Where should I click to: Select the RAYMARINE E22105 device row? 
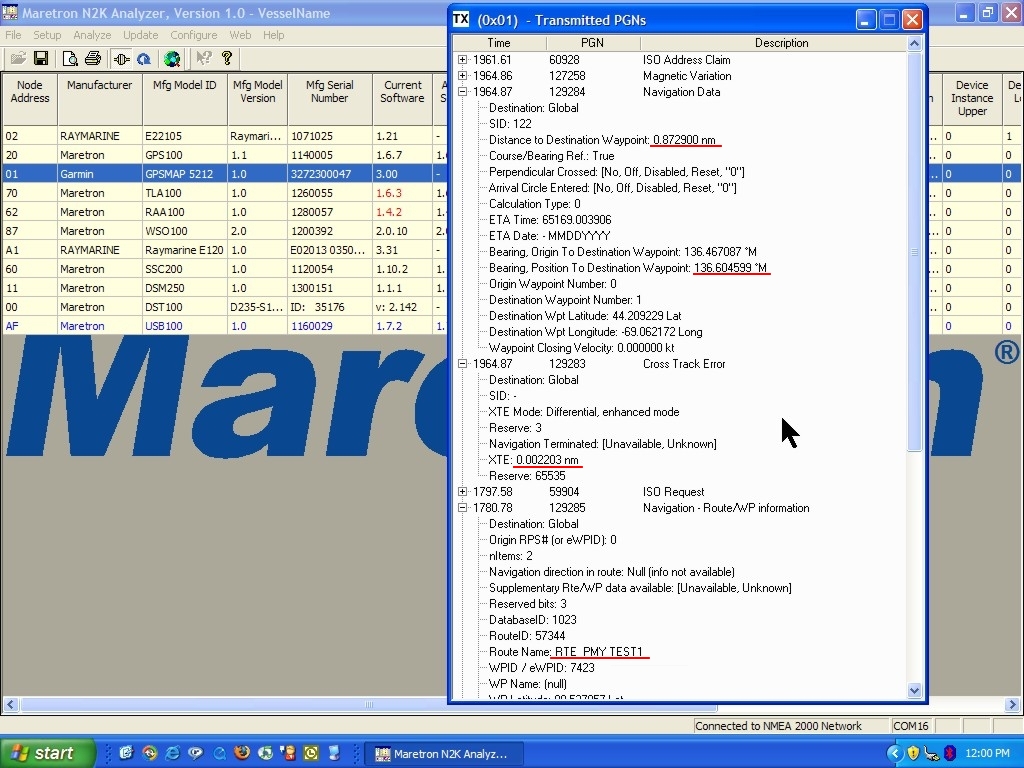pos(225,136)
